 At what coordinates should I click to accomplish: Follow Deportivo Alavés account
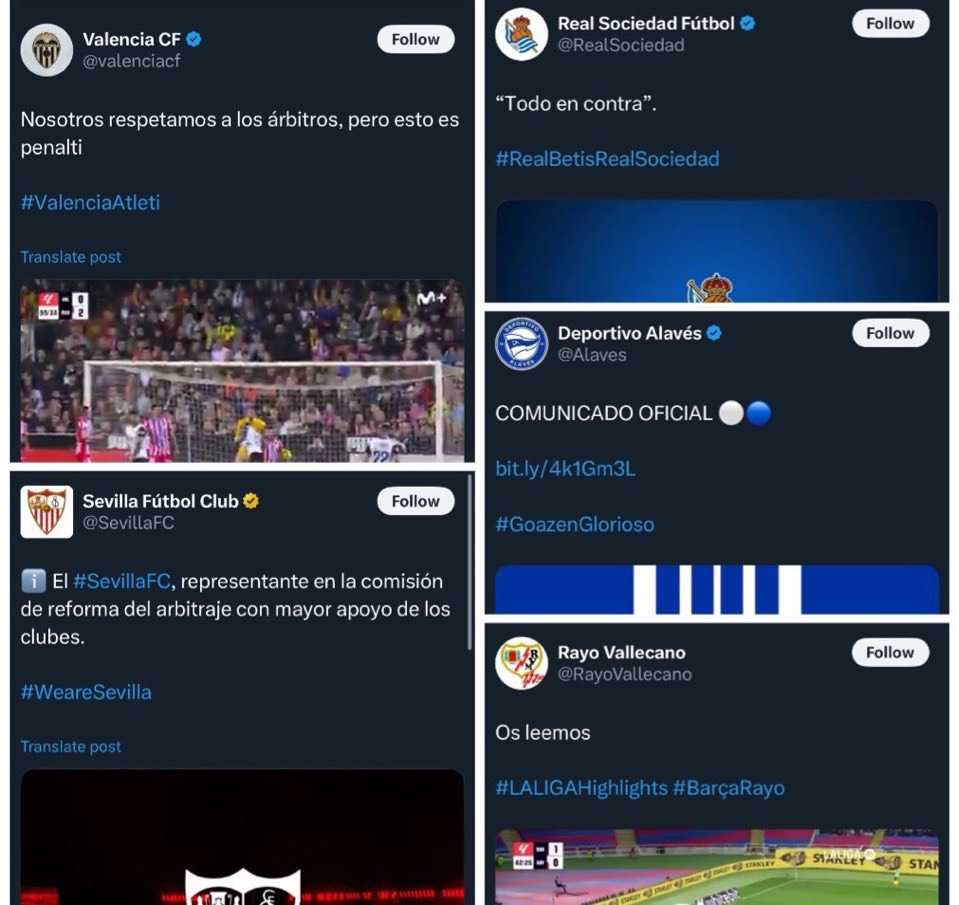coord(890,333)
